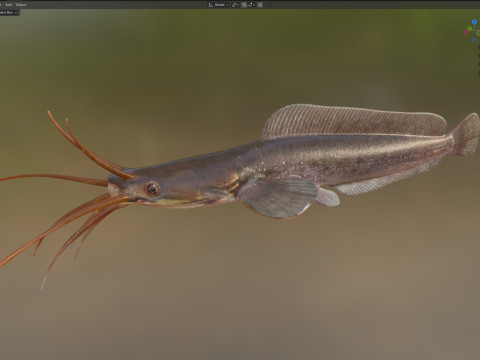
Task: Open the Object menu in viewport header
Action: coord(21,5)
